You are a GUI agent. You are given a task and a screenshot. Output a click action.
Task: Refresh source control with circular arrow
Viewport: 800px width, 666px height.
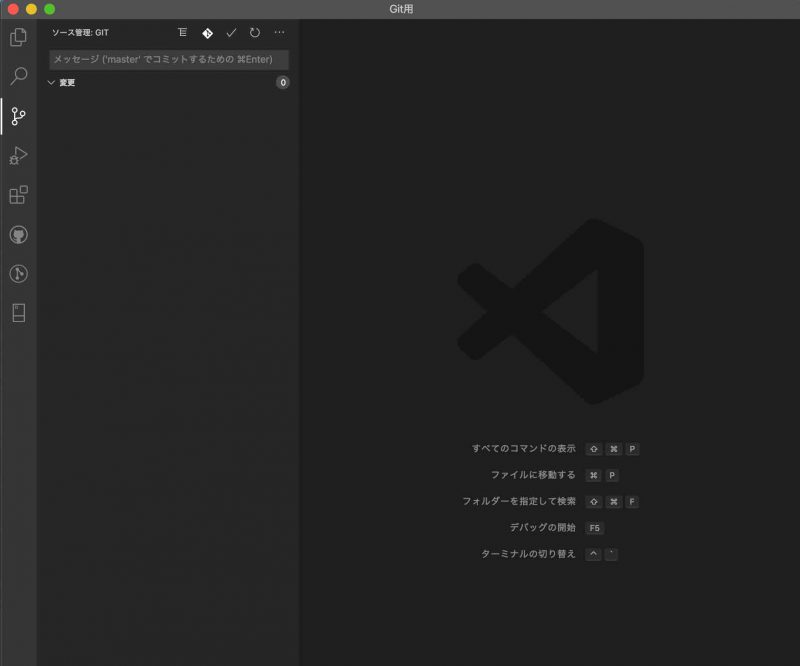[255, 33]
